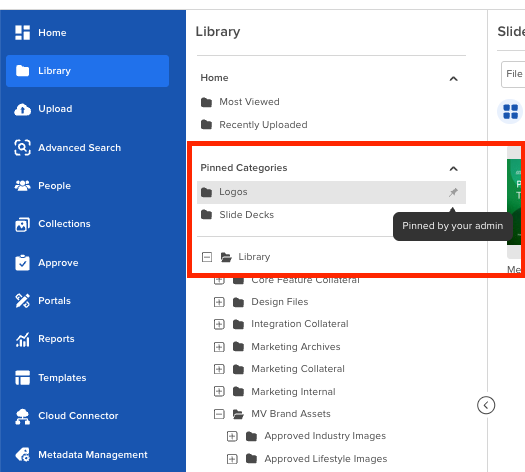Image resolution: width=525 pixels, height=472 pixels.
Task: Collapse the MV Brand Assets folder
Action: (219, 414)
